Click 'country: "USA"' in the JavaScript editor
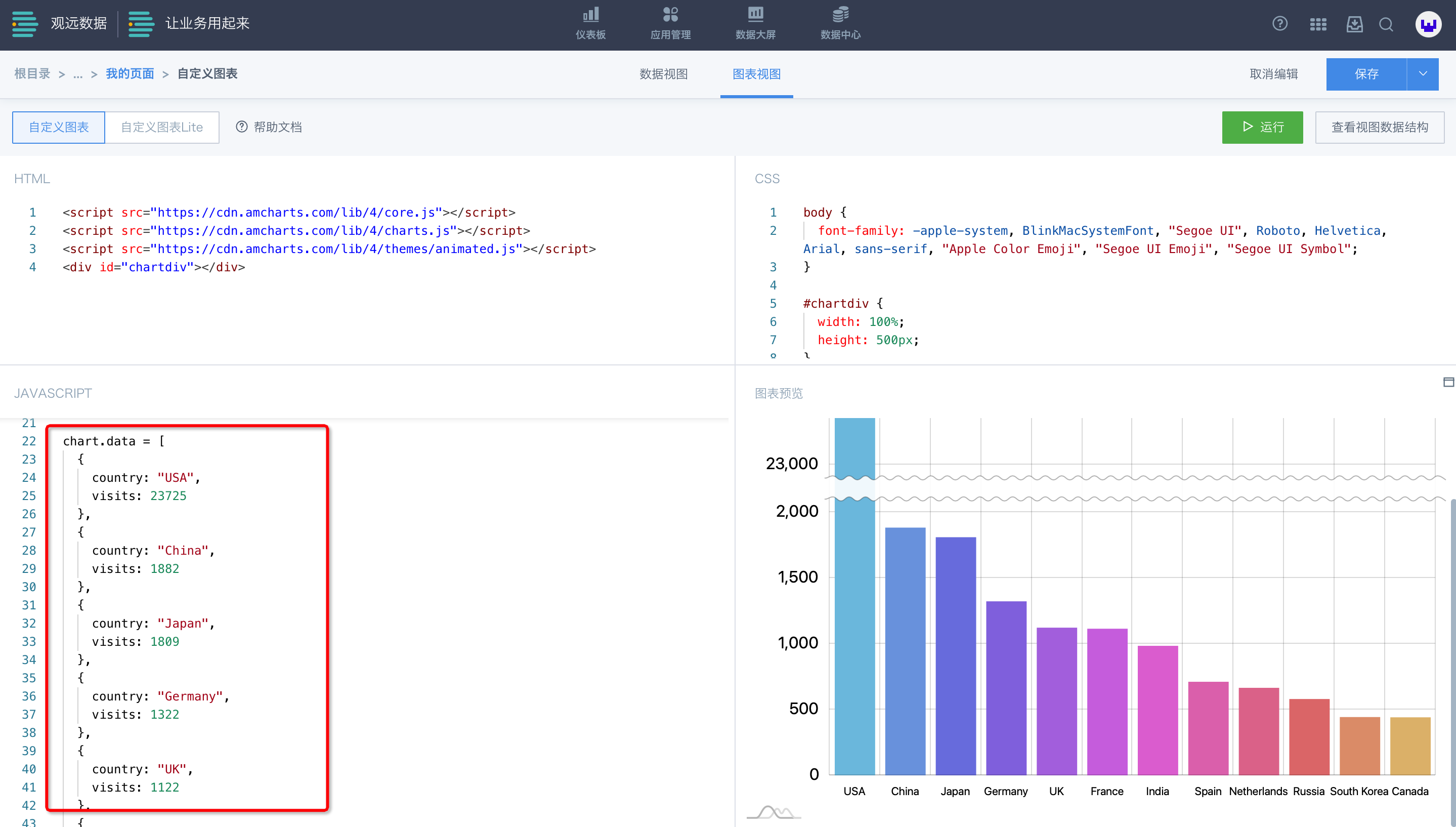1456x827 pixels. click(x=146, y=478)
